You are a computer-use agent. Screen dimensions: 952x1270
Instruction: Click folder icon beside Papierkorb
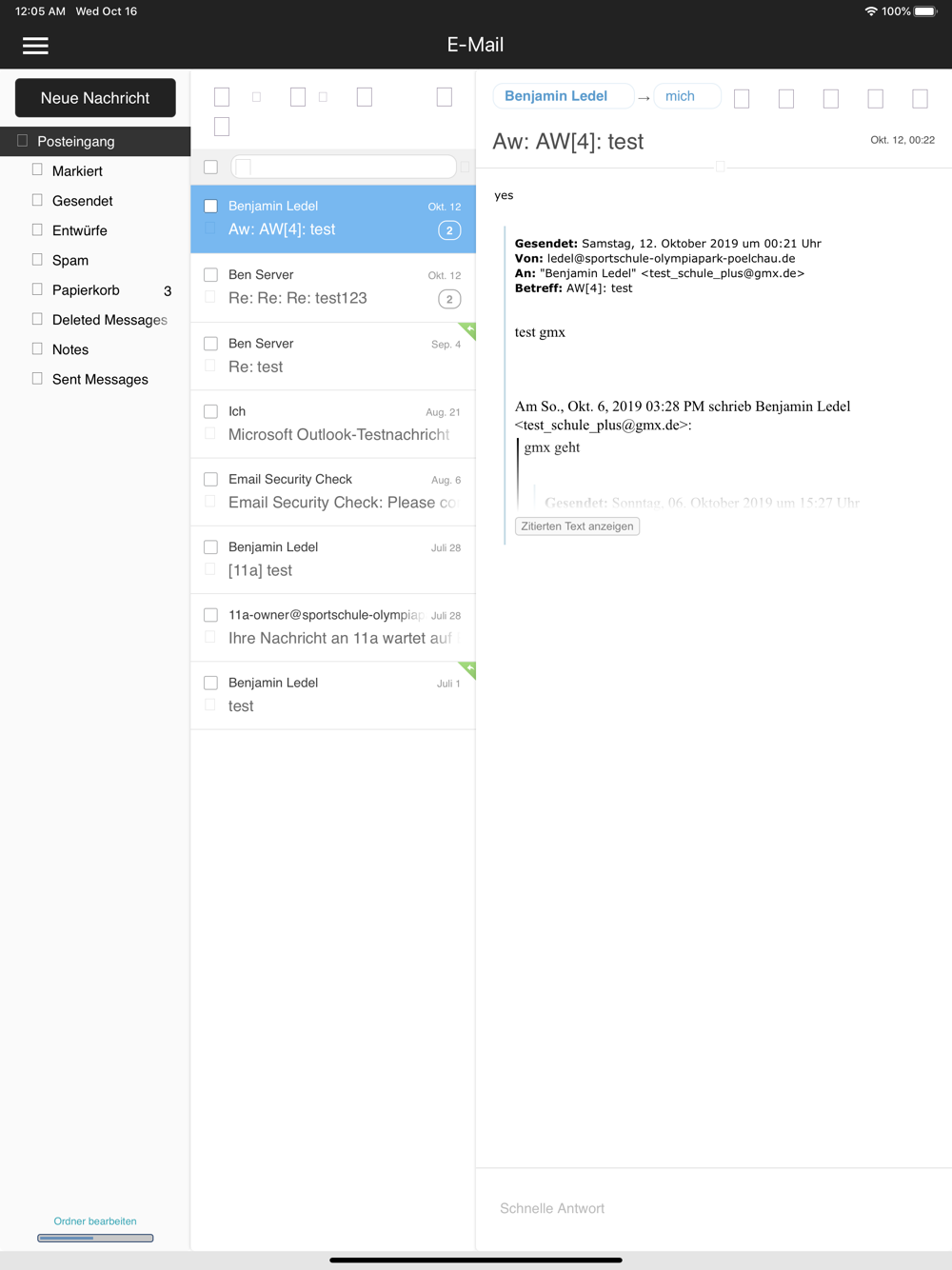click(37, 289)
